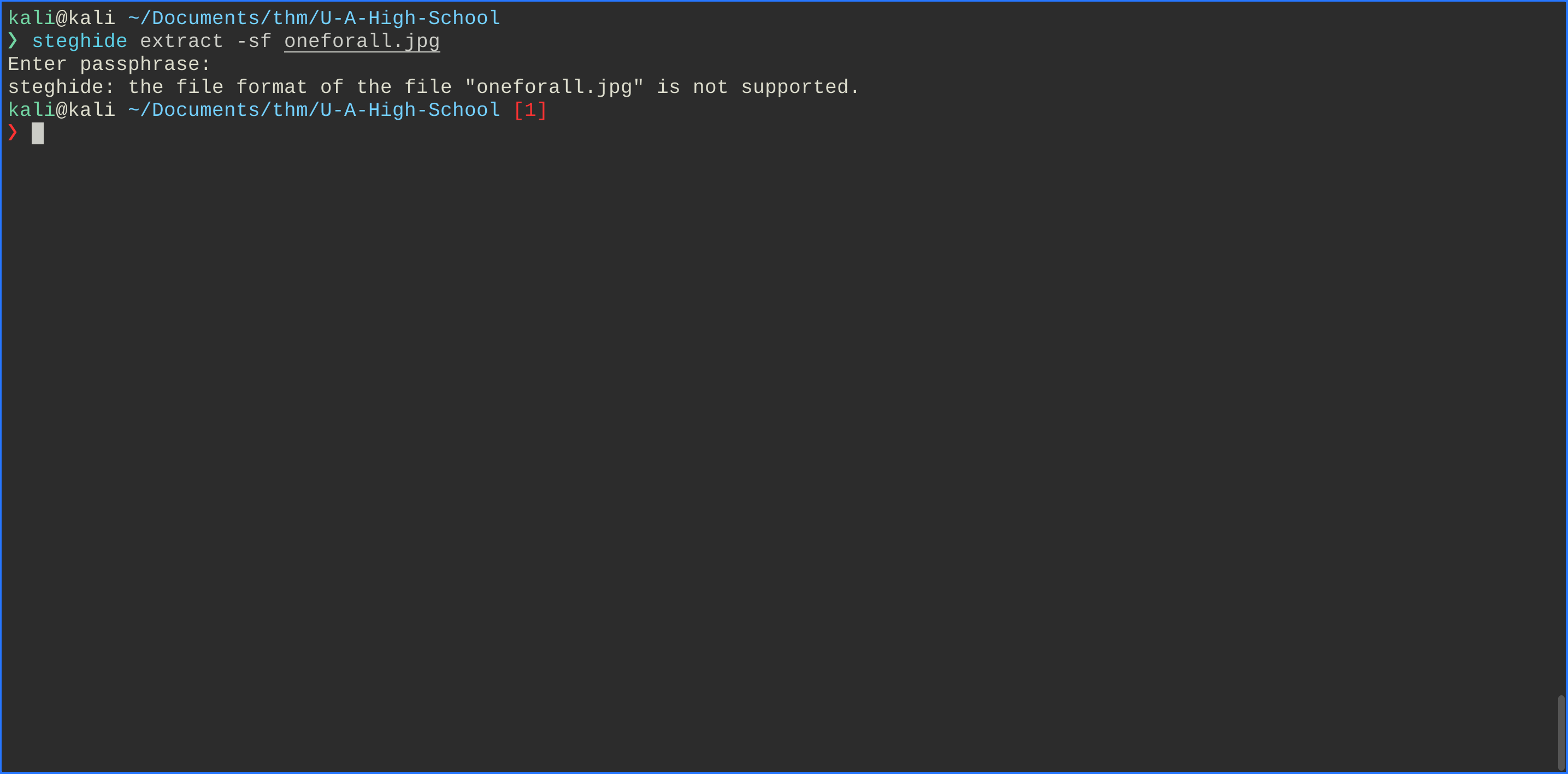Click 'steghide:' at the error line start
The height and width of the screenshot is (774, 1568).
point(62,87)
